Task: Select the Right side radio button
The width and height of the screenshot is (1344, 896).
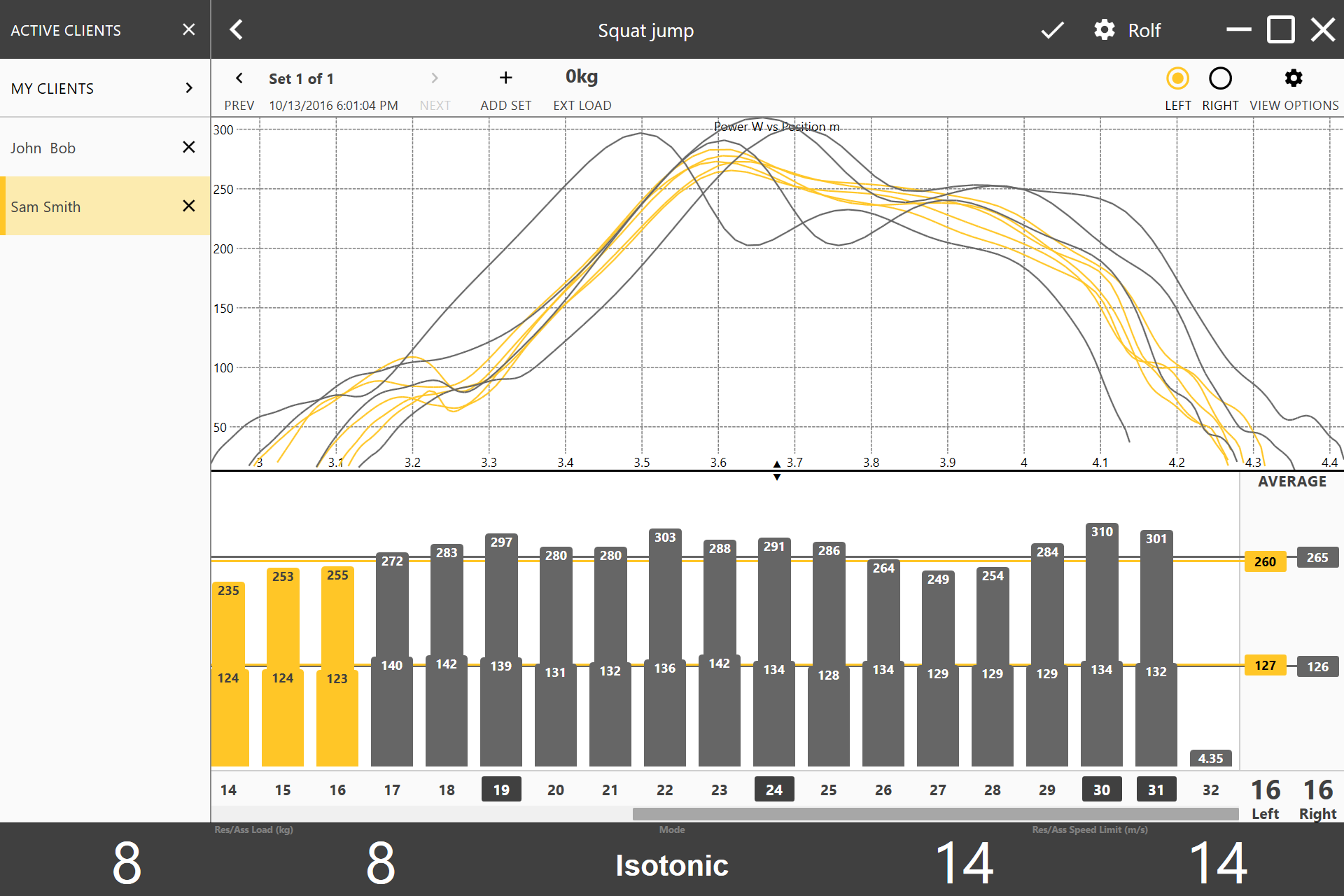Action: [1220, 78]
